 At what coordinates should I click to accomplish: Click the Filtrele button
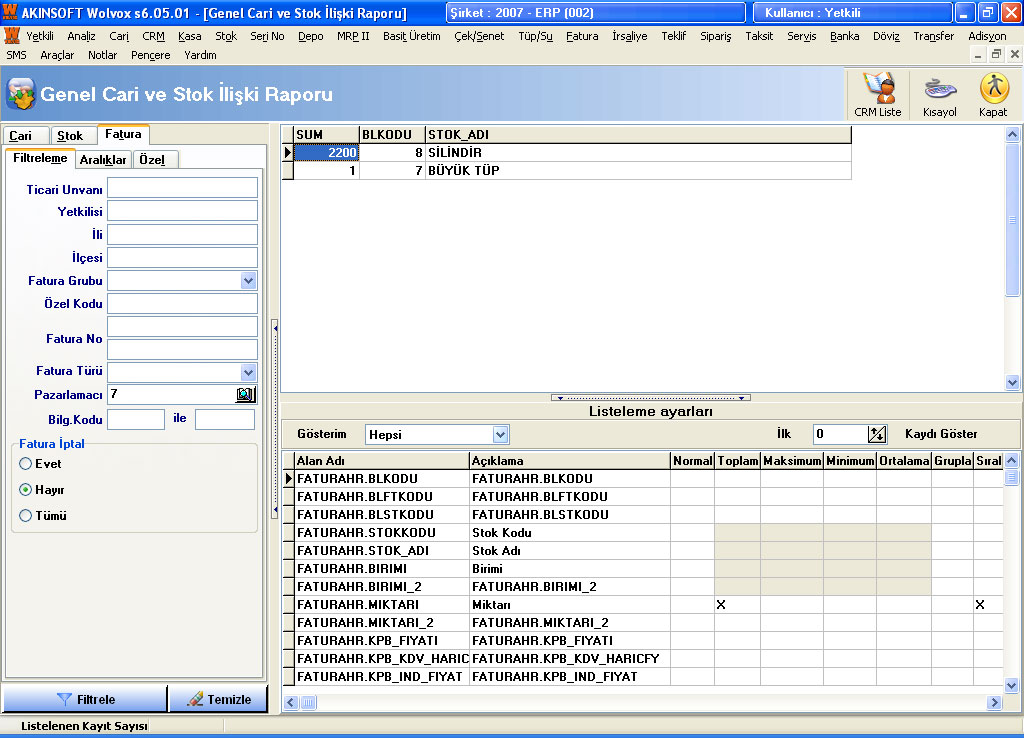pyautogui.click(x=85, y=699)
